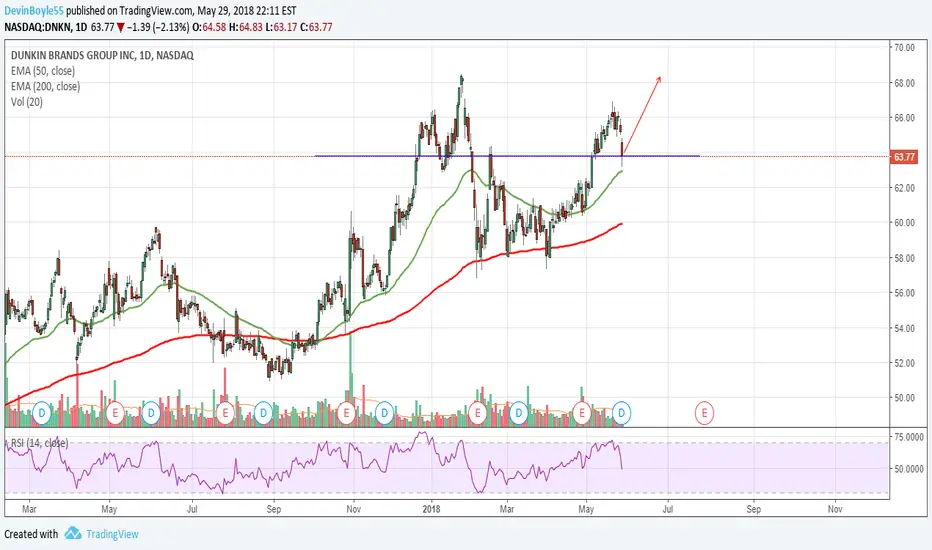Click the C:63.77 close value in the header
Screen dimensions: 932x550
pos(316,27)
